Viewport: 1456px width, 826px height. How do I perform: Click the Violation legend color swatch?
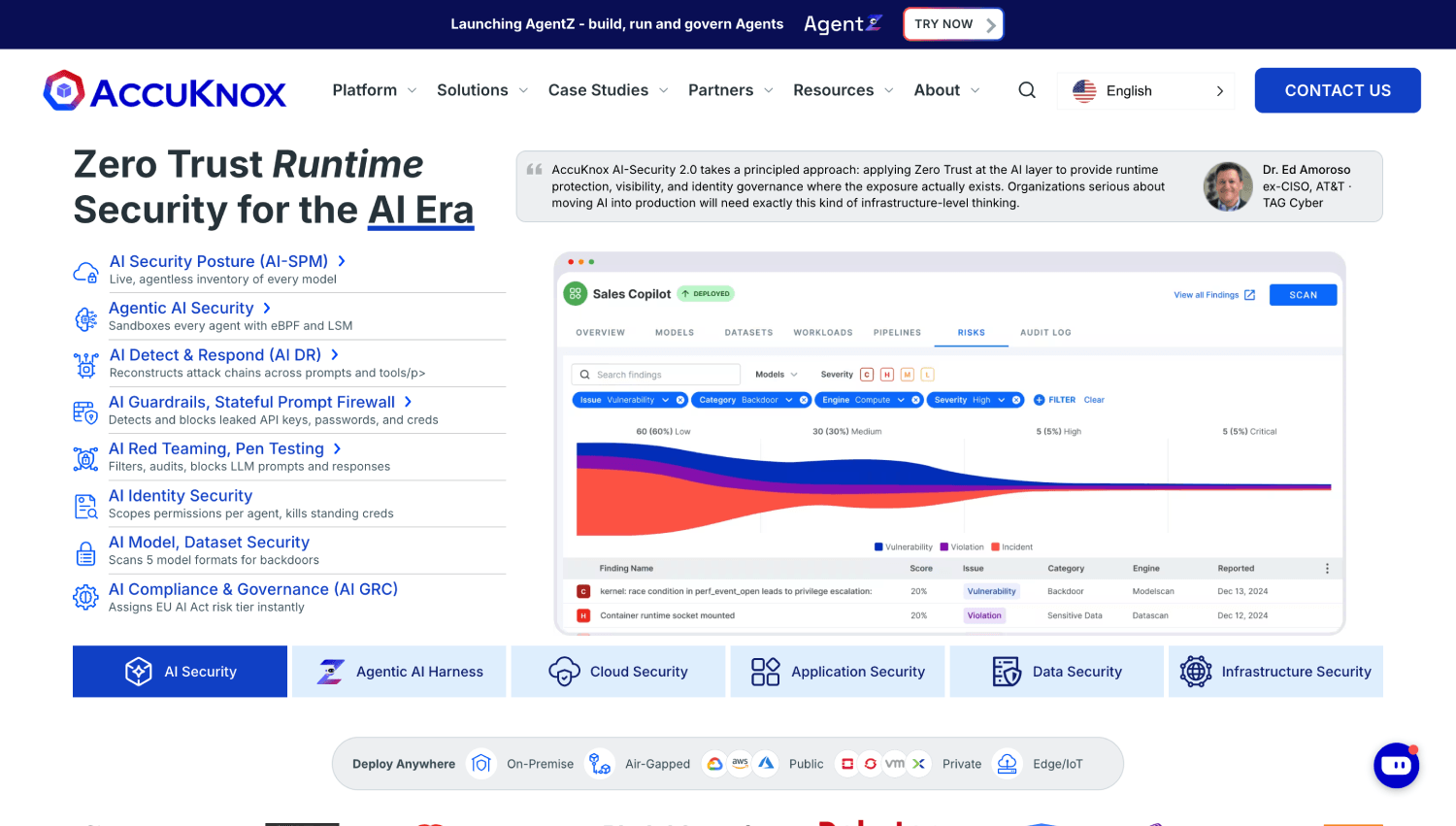pos(944,547)
